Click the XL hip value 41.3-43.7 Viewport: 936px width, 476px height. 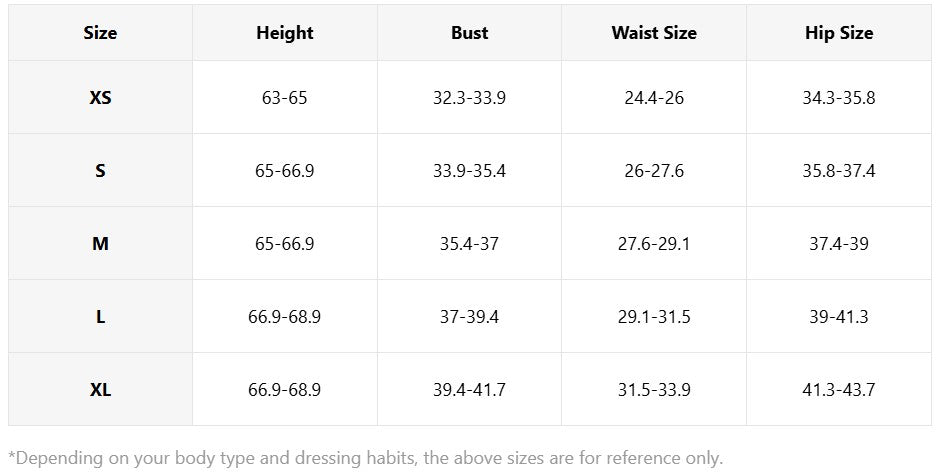[839, 390]
